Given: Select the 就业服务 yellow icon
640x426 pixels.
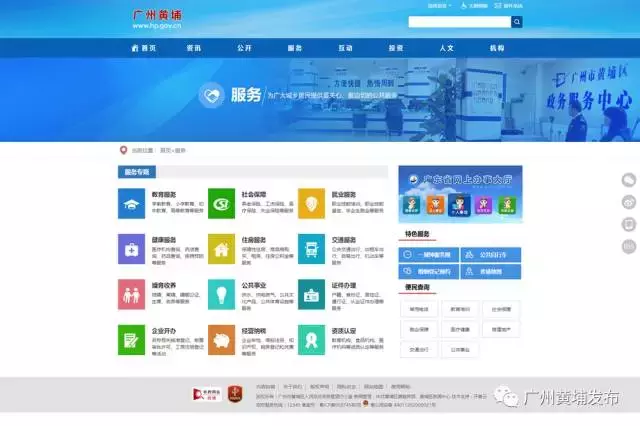Looking at the screenshot, I should [x=311, y=203].
